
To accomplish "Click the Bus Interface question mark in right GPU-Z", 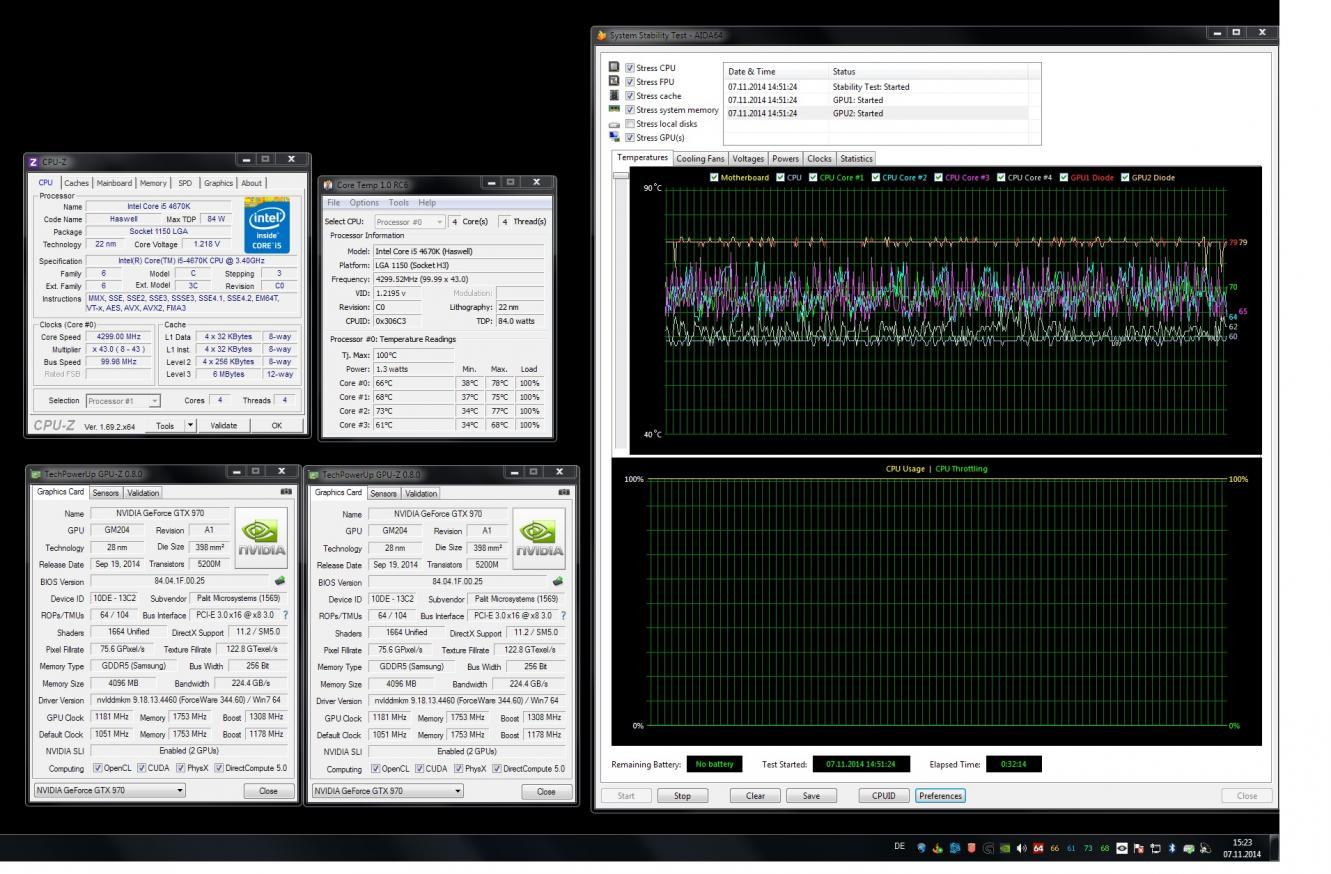I will [563, 616].
